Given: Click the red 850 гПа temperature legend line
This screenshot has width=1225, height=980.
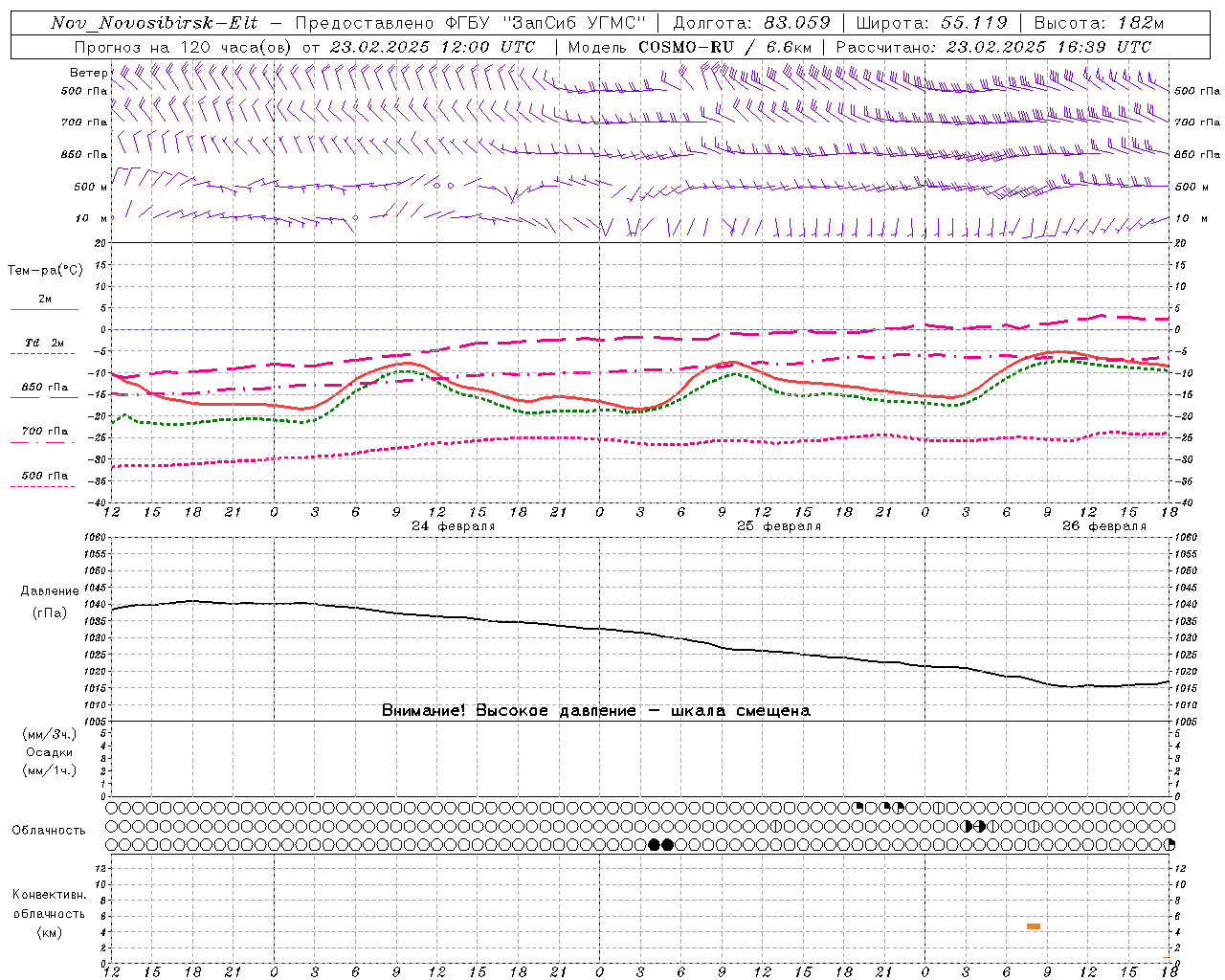Looking at the screenshot, I should click(x=44, y=398).
